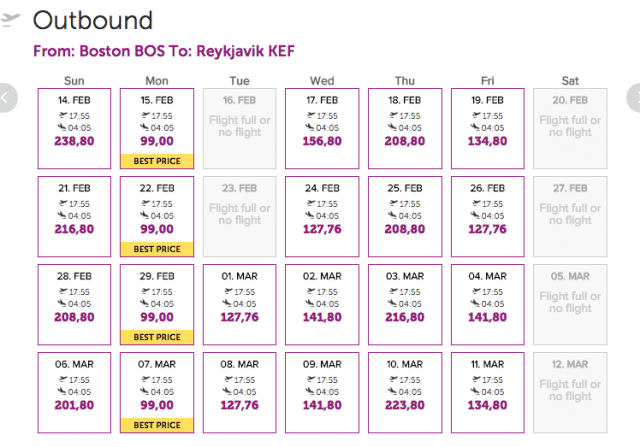This screenshot has height=447, width=640.
Task: Choose the 17. FEB fare of 156,80
Action: (322, 128)
